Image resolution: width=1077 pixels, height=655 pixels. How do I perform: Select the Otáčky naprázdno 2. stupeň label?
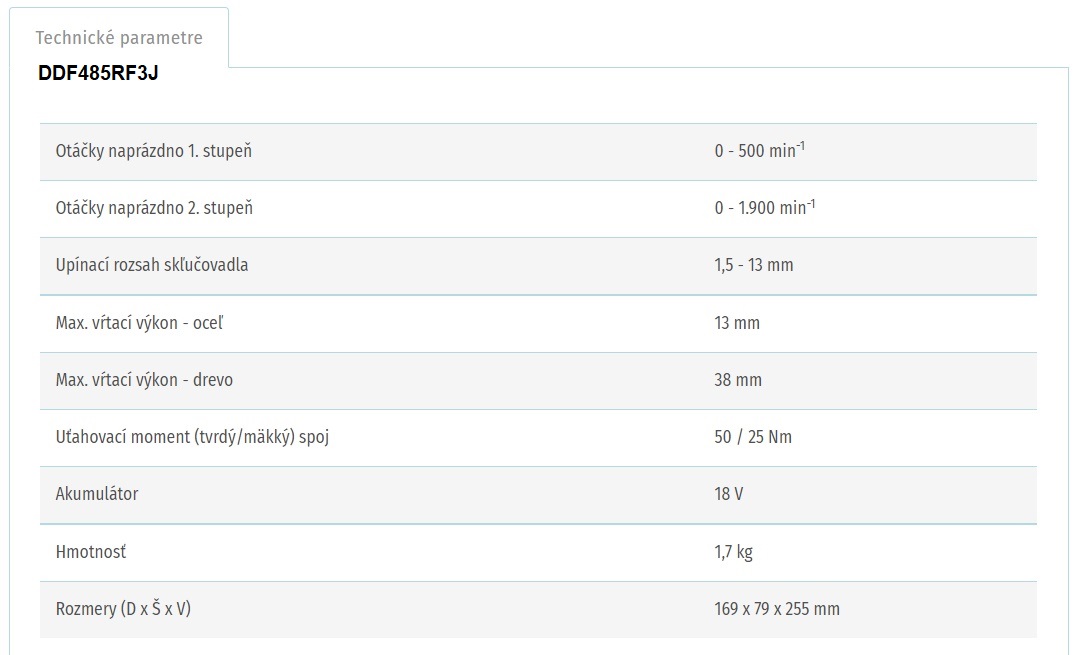(154, 208)
